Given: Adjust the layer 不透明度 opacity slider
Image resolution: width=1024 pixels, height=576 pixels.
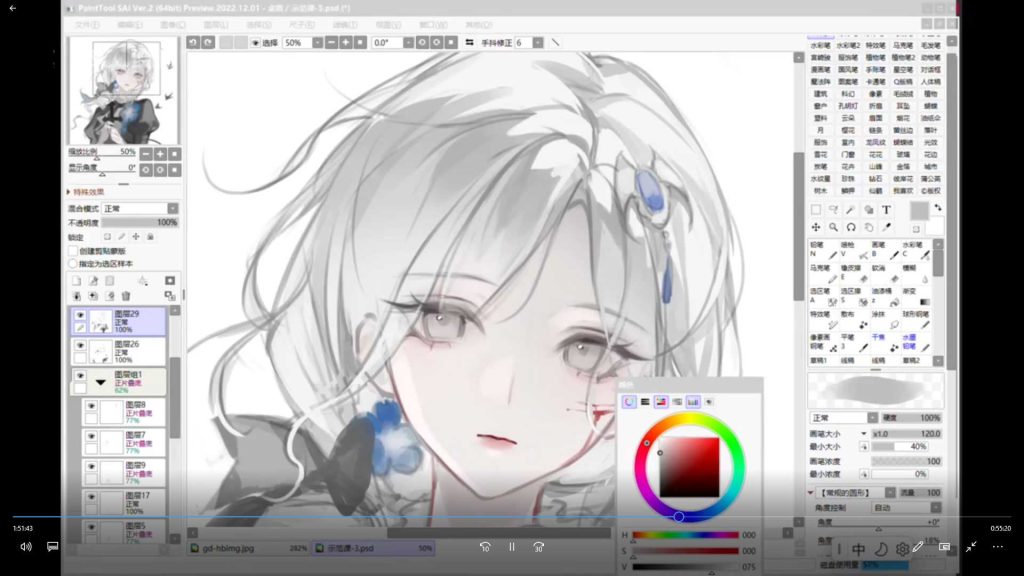Looking at the screenshot, I should (140, 223).
